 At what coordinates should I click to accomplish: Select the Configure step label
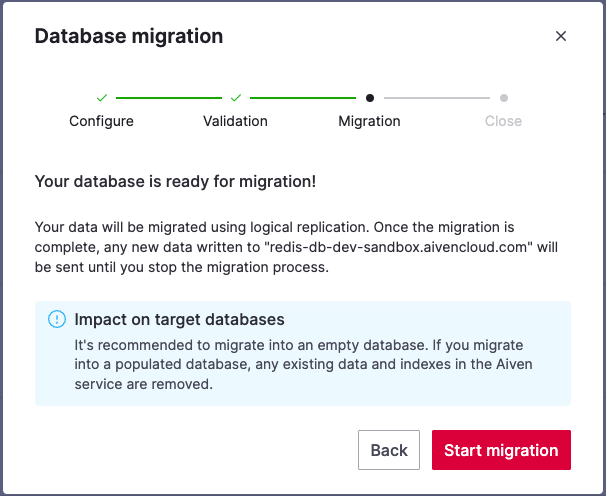[x=101, y=121]
